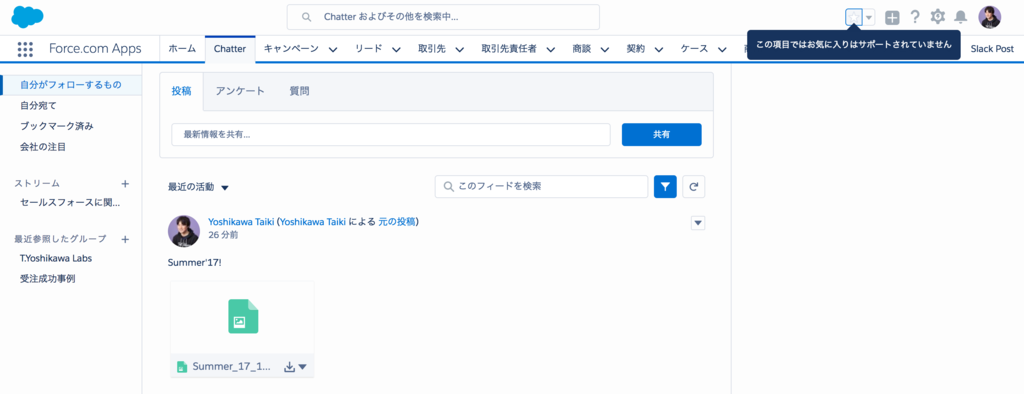
Task: Open the setup gear icon
Action: 938,17
